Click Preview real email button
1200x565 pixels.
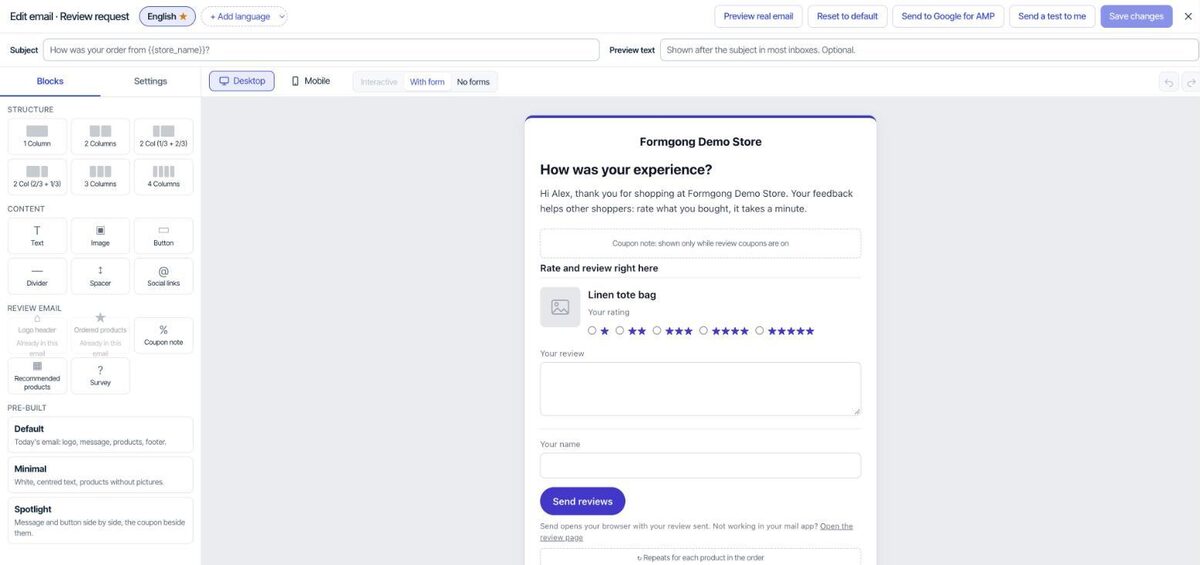pyautogui.click(x=758, y=16)
